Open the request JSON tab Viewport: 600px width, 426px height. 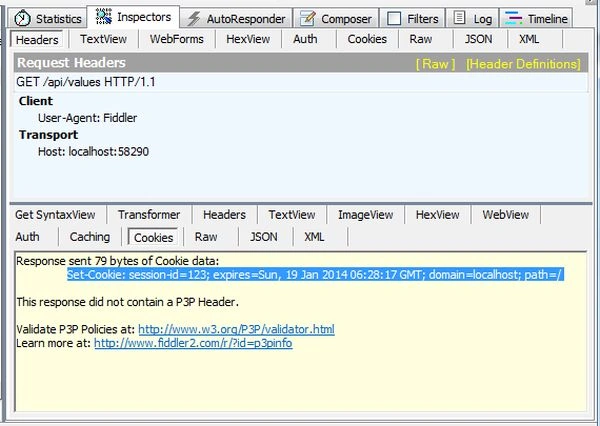(478, 39)
